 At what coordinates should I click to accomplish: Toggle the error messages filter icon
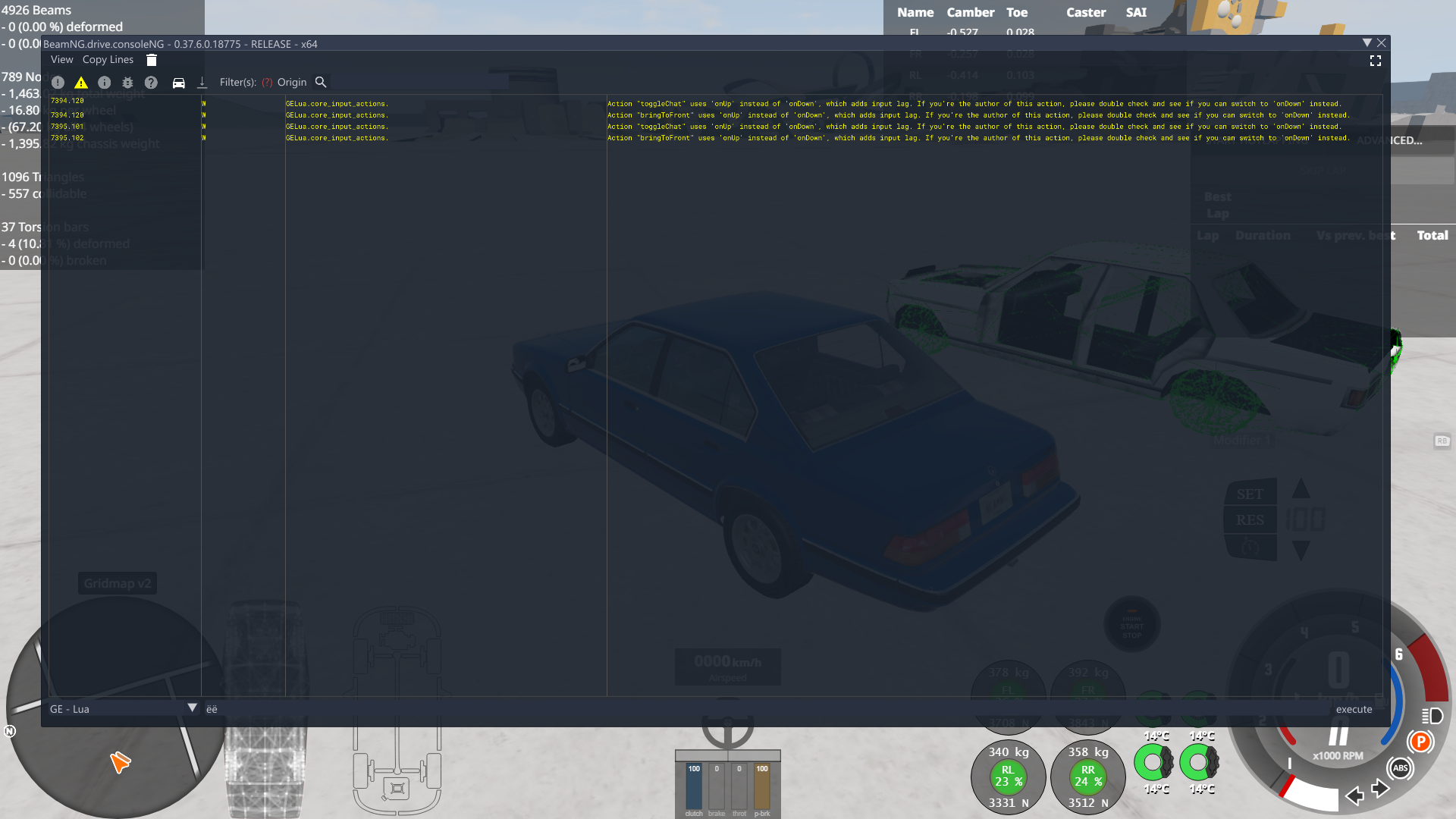[58, 83]
